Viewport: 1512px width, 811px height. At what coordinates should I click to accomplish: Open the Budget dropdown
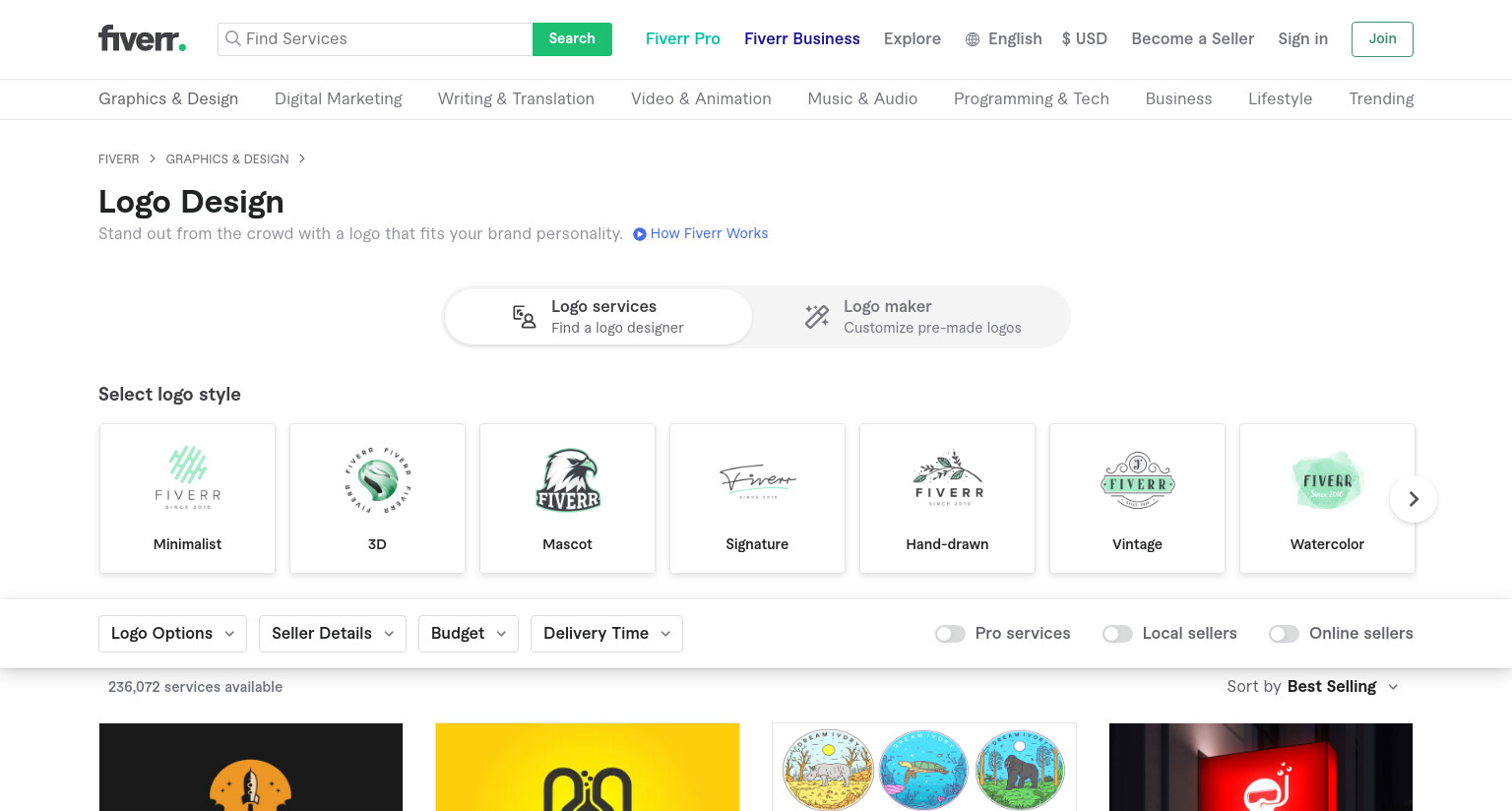tap(469, 634)
